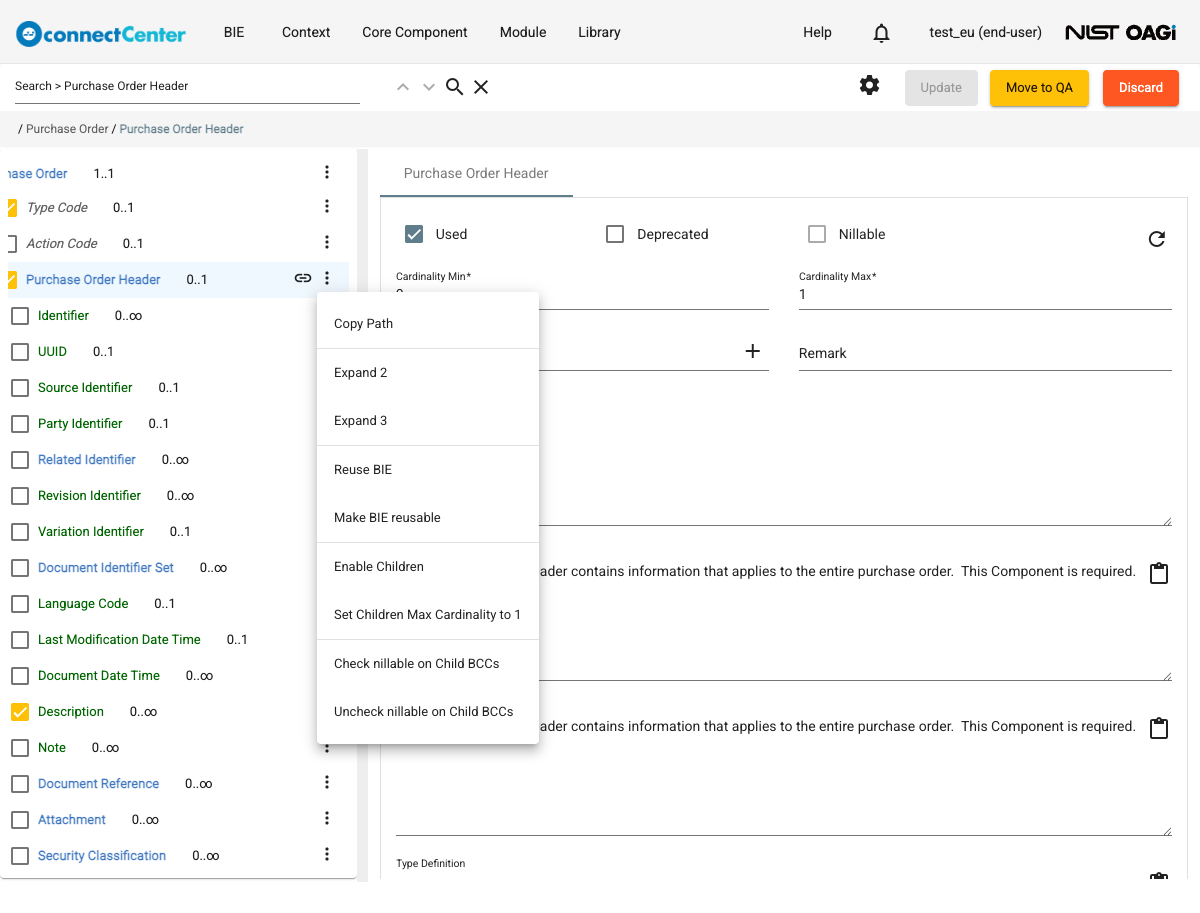Open more menu for Purchase Order row

click(327, 173)
